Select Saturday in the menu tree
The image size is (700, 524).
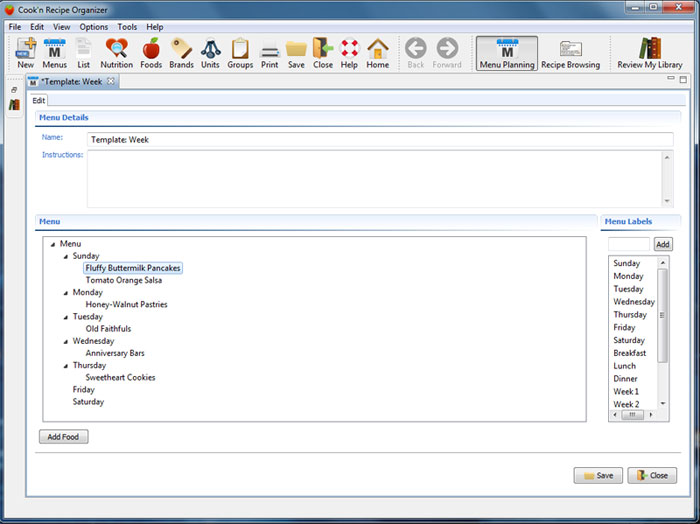88,402
